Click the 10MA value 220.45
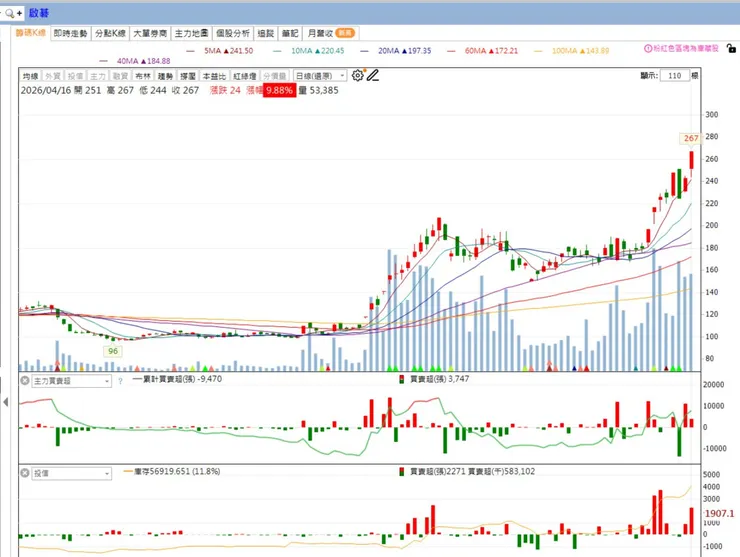The width and height of the screenshot is (740, 557). coord(333,51)
